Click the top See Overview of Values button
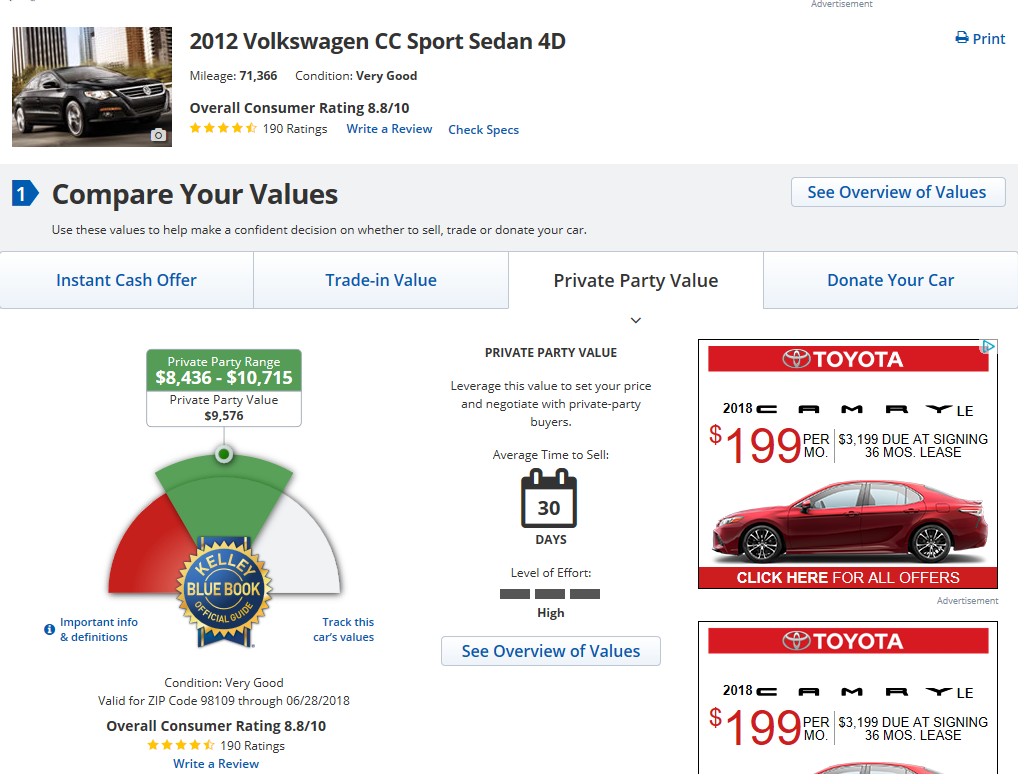The height and width of the screenshot is (774, 1018). click(x=897, y=192)
